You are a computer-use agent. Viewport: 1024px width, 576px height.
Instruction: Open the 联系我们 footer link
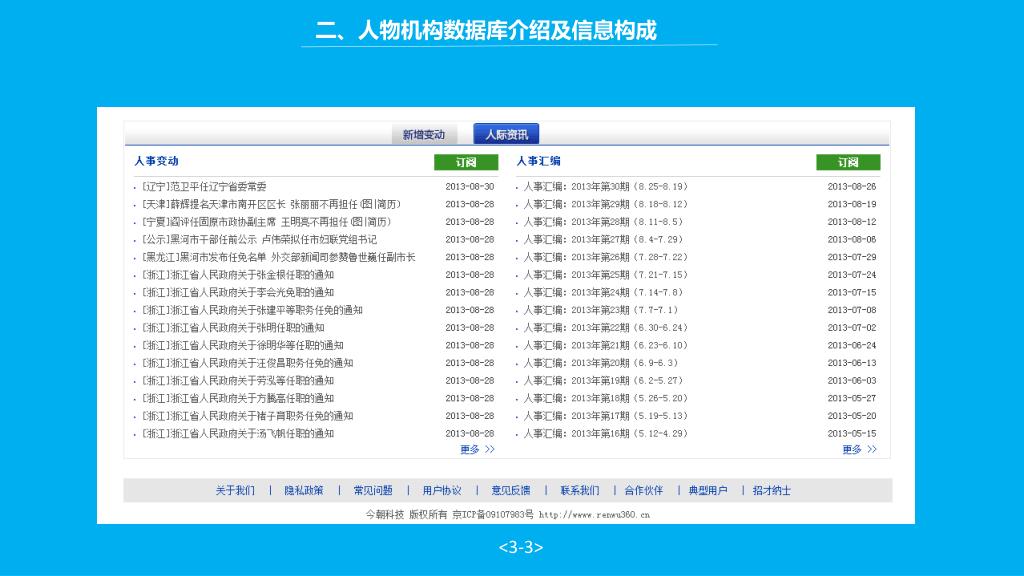[x=579, y=491]
